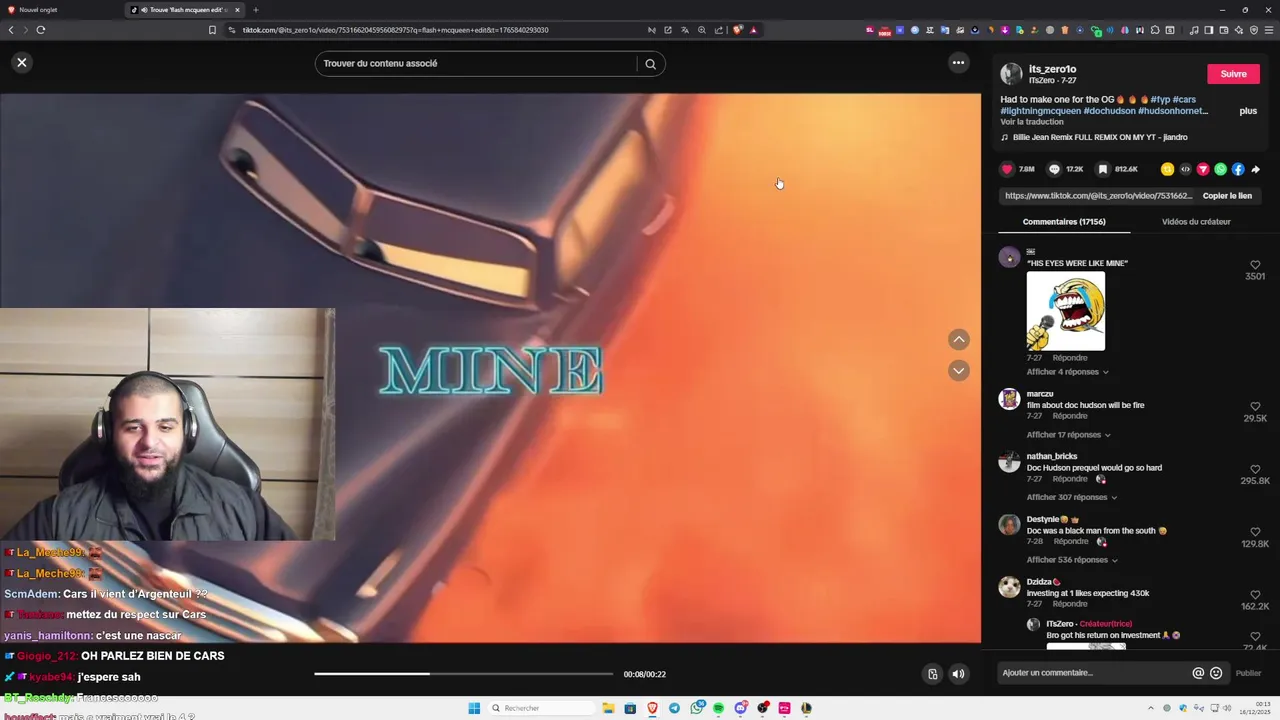Image resolution: width=1280 pixels, height=720 pixels.
Task: Click Publier to post comment
Action: click(1248, 673)
